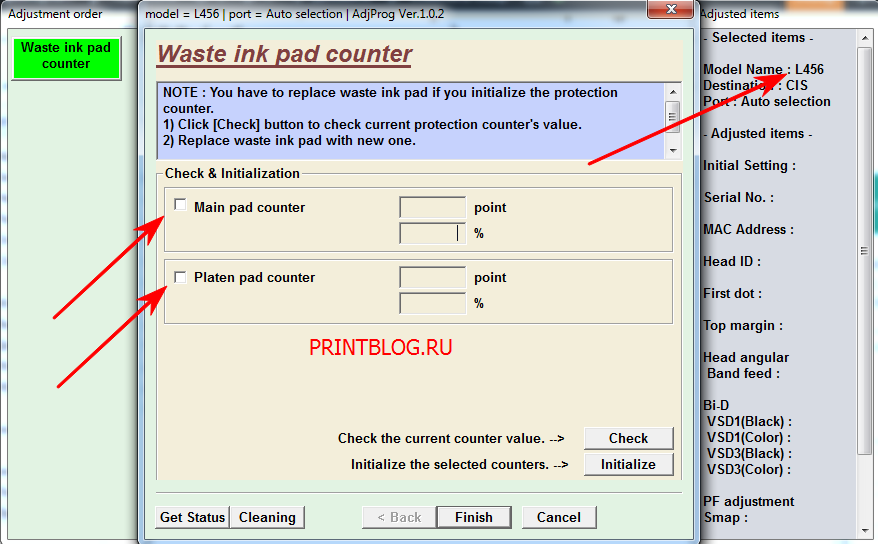Screen dimensions: 878x544
Task: Click the '- Selected items -' heading
Action: click(x=758, y=37)
